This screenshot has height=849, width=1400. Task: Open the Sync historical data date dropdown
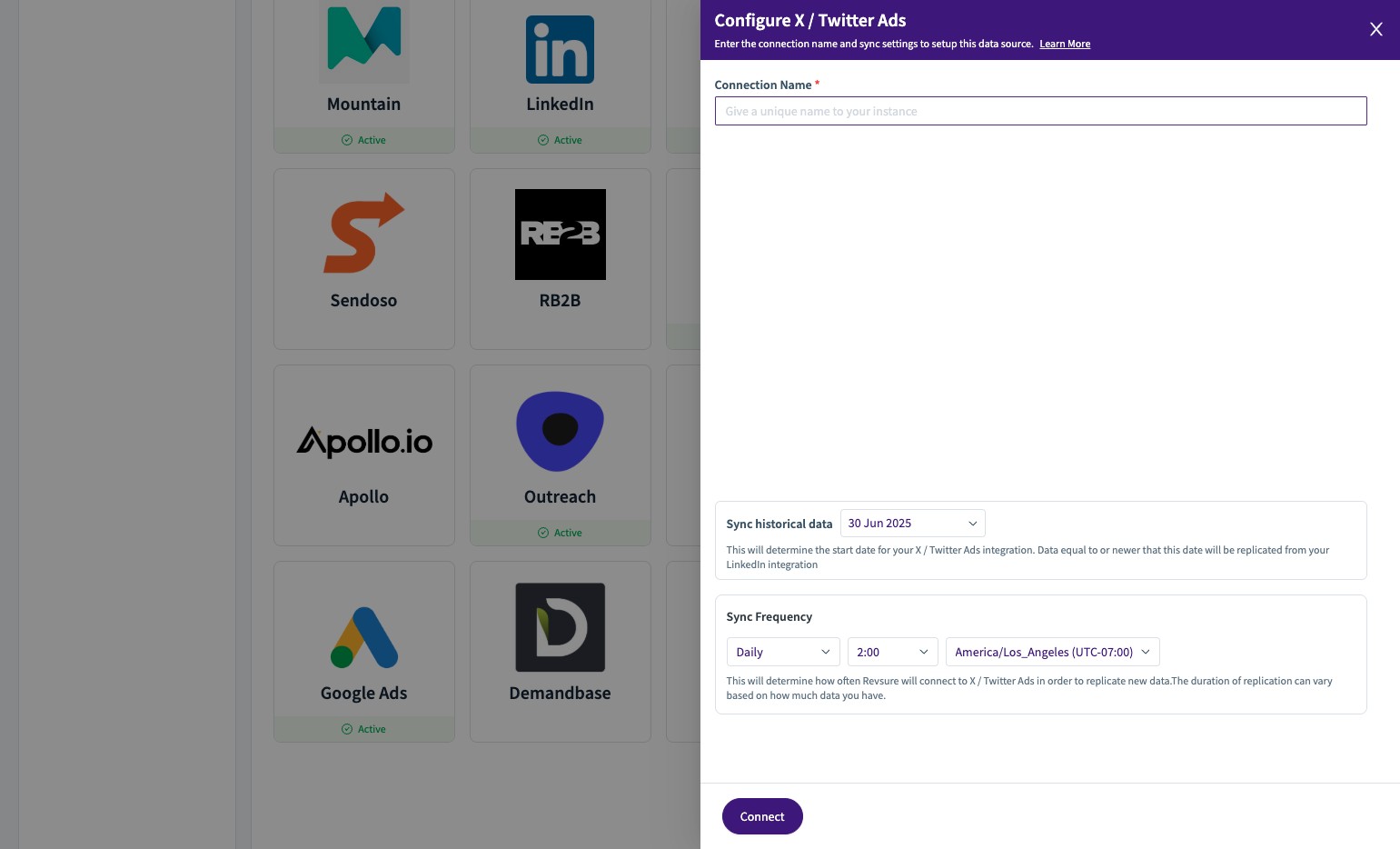[x=912, y=524]
